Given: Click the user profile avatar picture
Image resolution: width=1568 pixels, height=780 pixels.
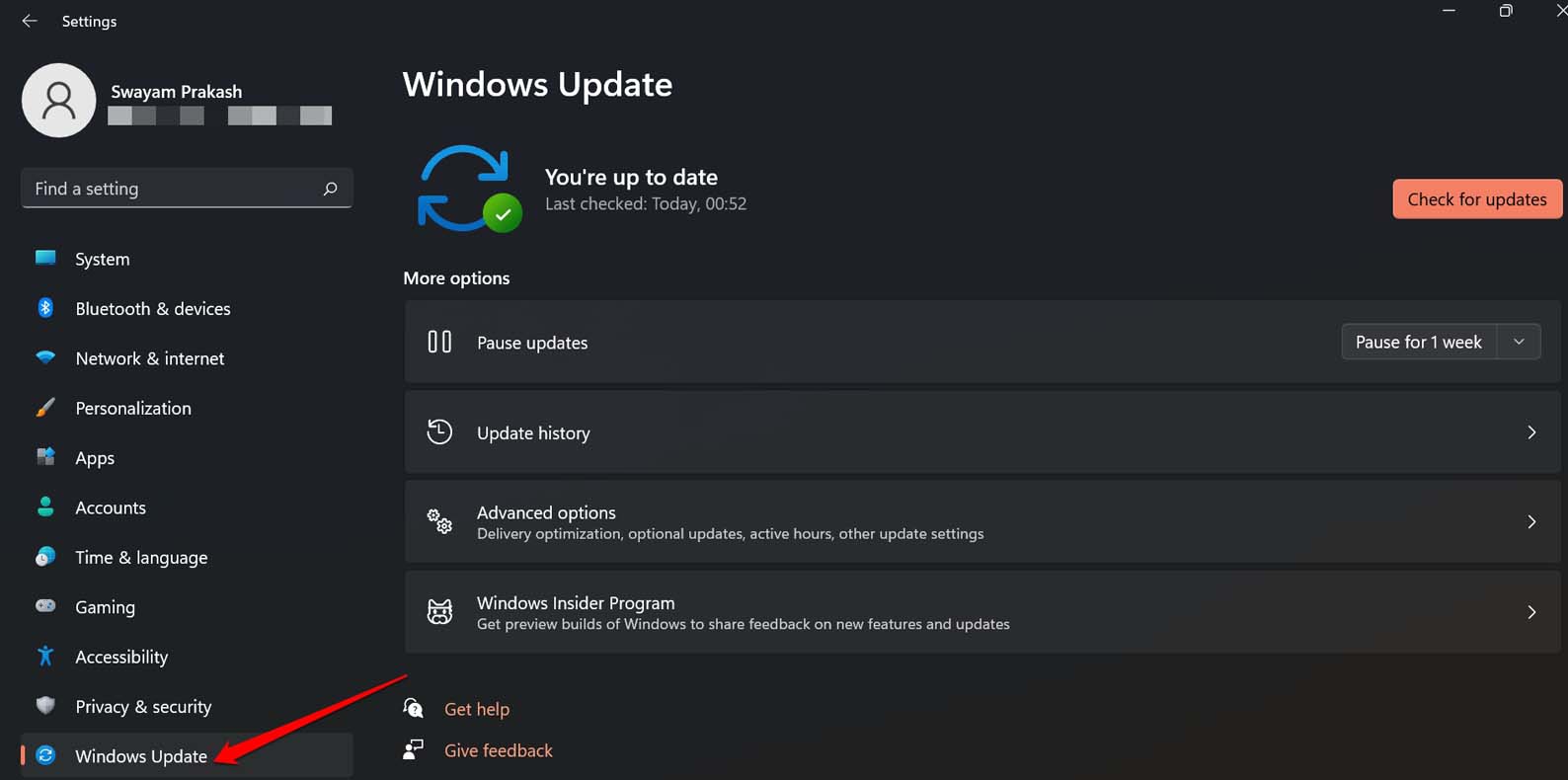Looking at the screenshot, I should 59,101.
